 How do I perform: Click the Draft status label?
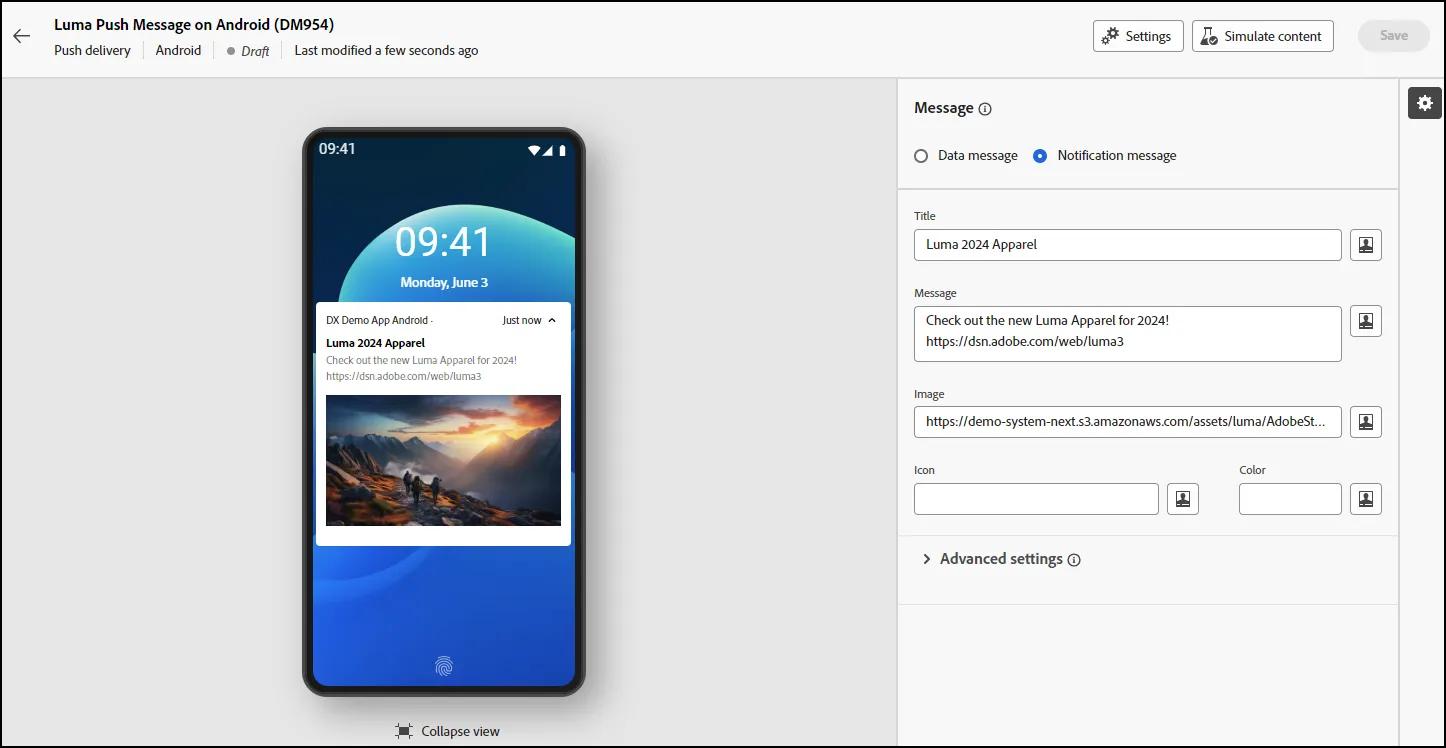(255, 51)
